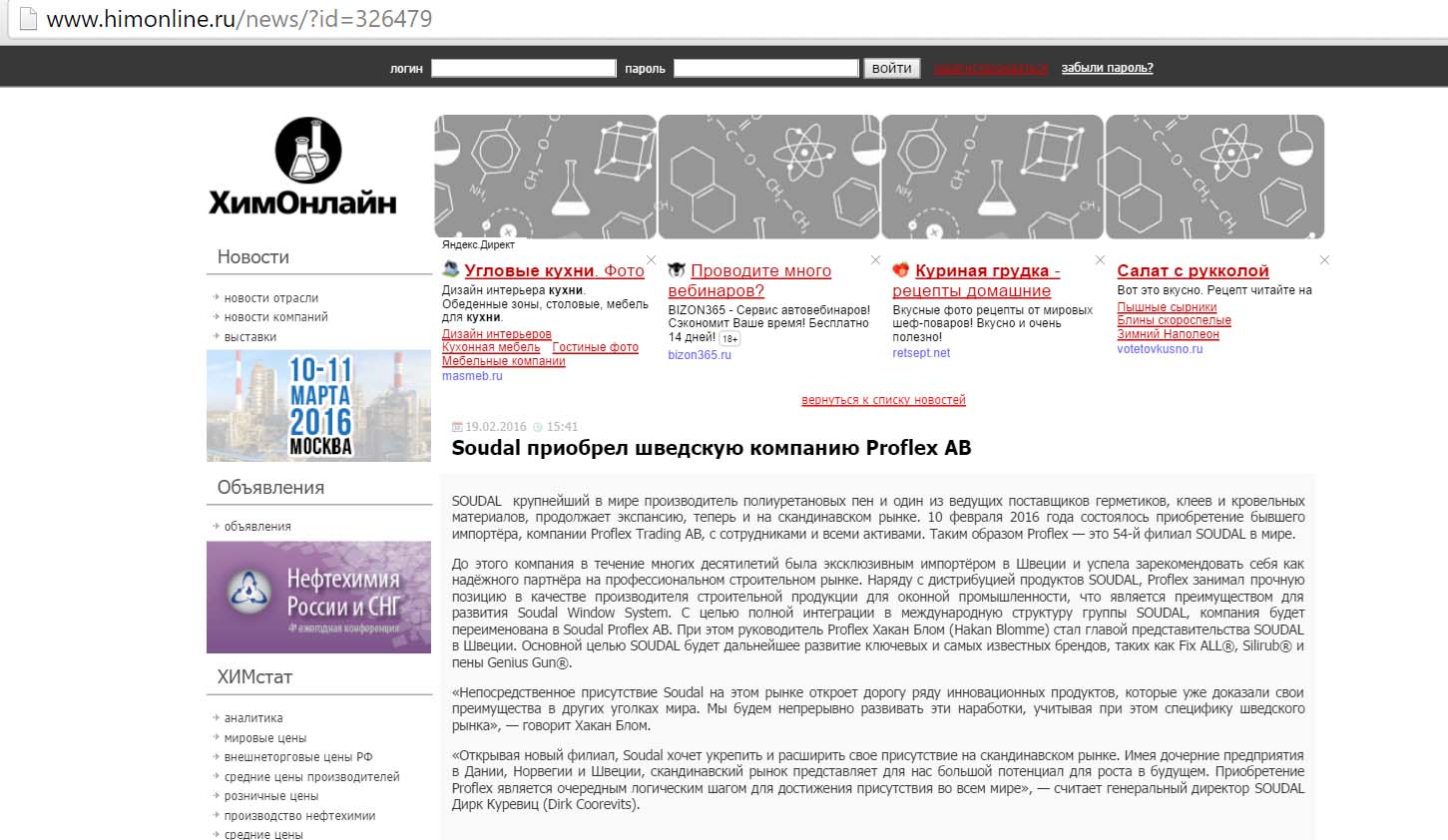Follow the Зимний Наполеон ad link
Viewport: 1448px width, 840px height.
point(1168,334)
